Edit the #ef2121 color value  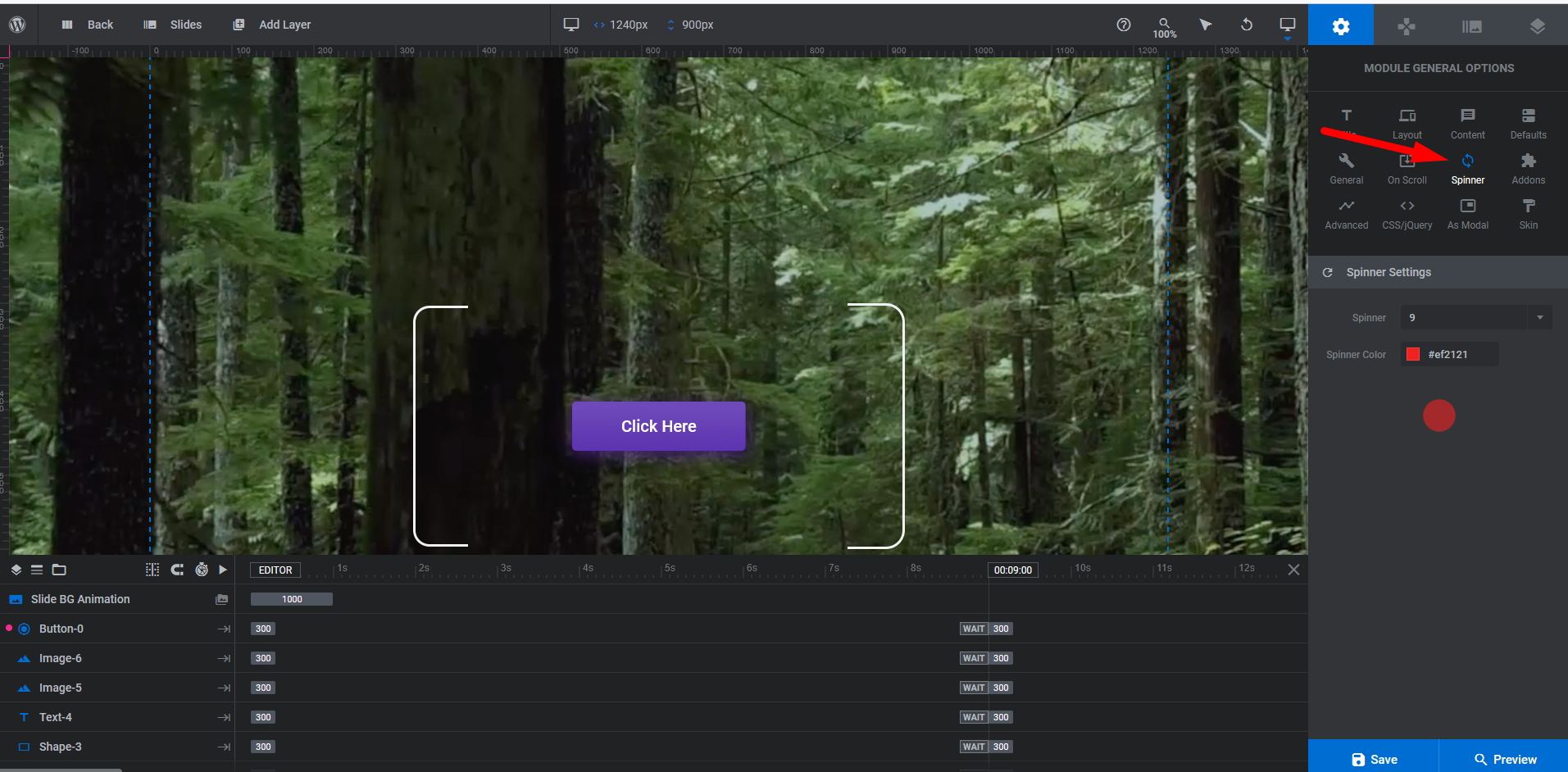[1448, 354]
